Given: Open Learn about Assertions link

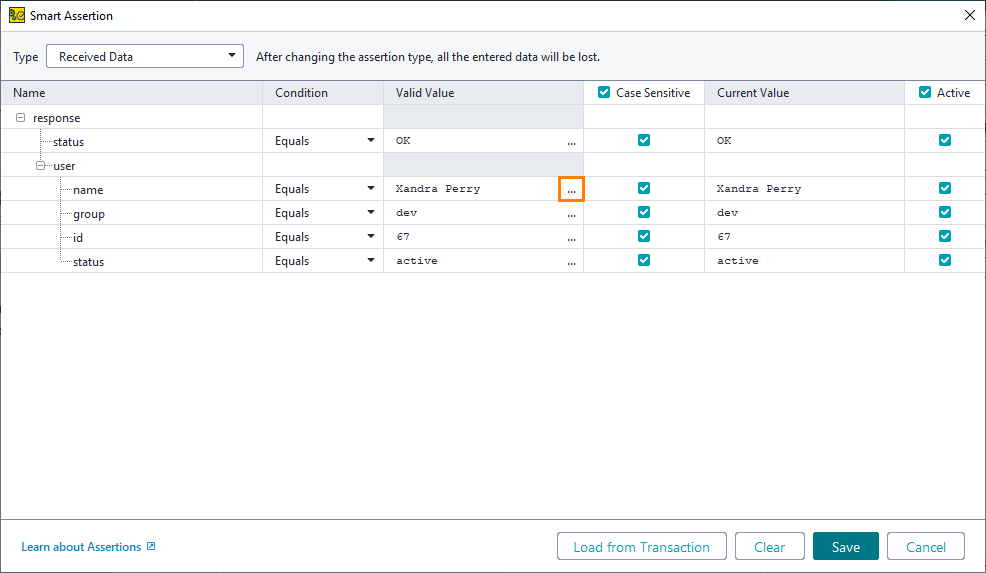Looking at the screenshot, I should [81, 547].
